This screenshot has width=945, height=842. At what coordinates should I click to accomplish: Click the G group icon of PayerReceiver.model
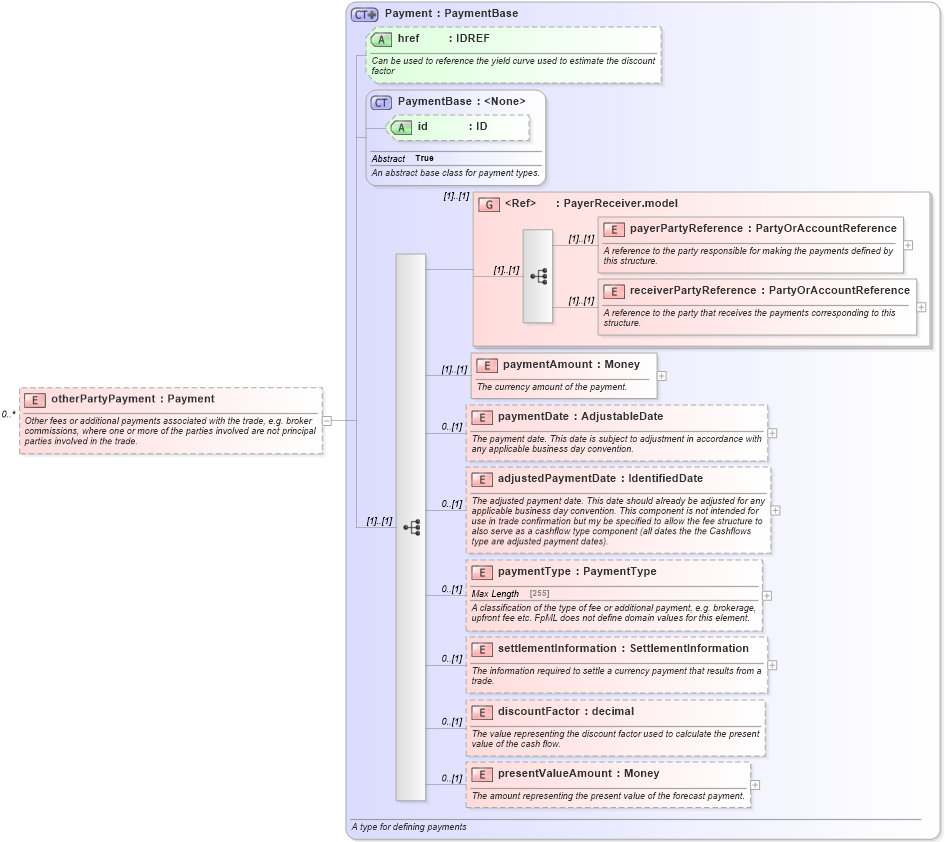(x=489, y=204)
